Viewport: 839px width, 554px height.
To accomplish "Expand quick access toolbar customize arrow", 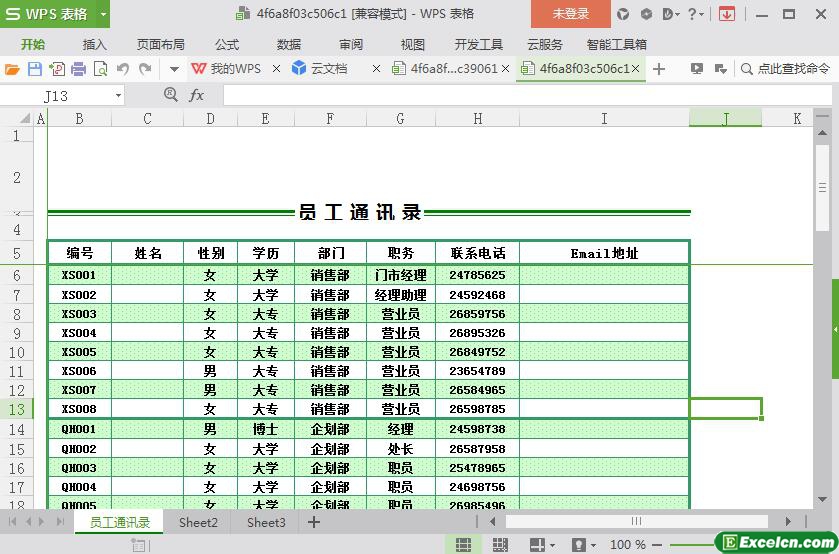I will (174, 69).
